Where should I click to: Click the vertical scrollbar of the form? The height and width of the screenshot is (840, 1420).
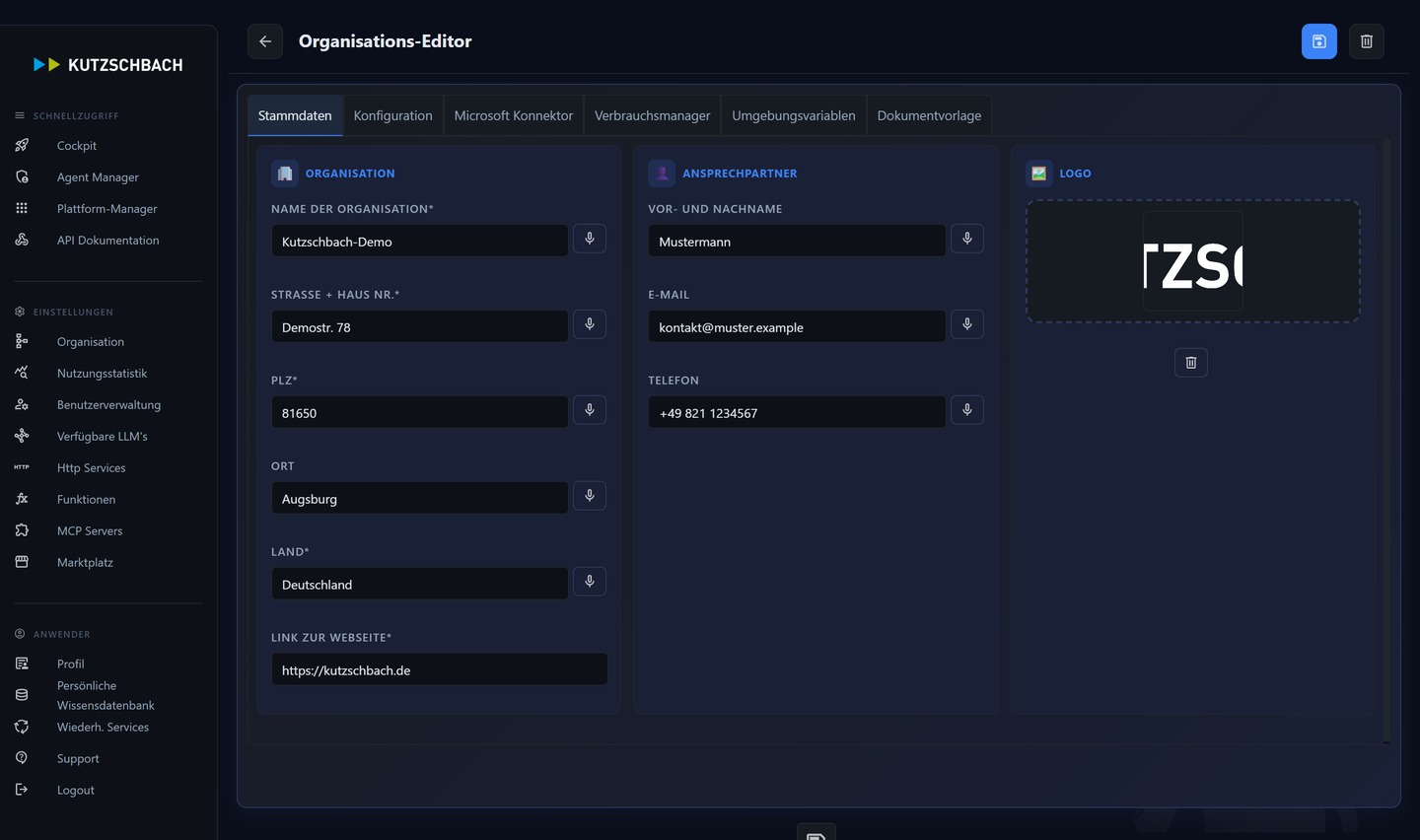[x=1386, y=440]
